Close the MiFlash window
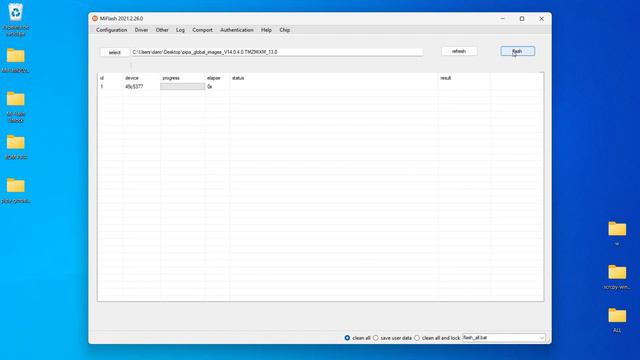 tap(542, 18)
